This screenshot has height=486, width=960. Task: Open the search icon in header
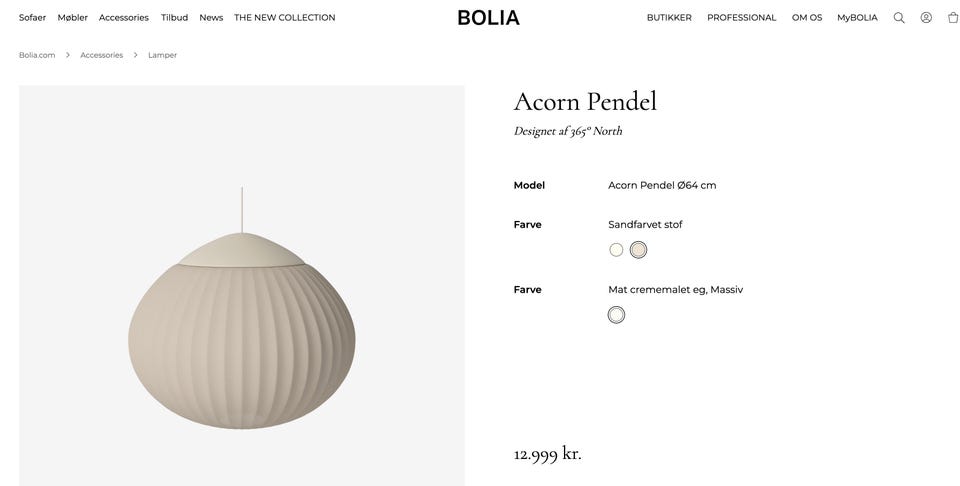coord(899,18)
